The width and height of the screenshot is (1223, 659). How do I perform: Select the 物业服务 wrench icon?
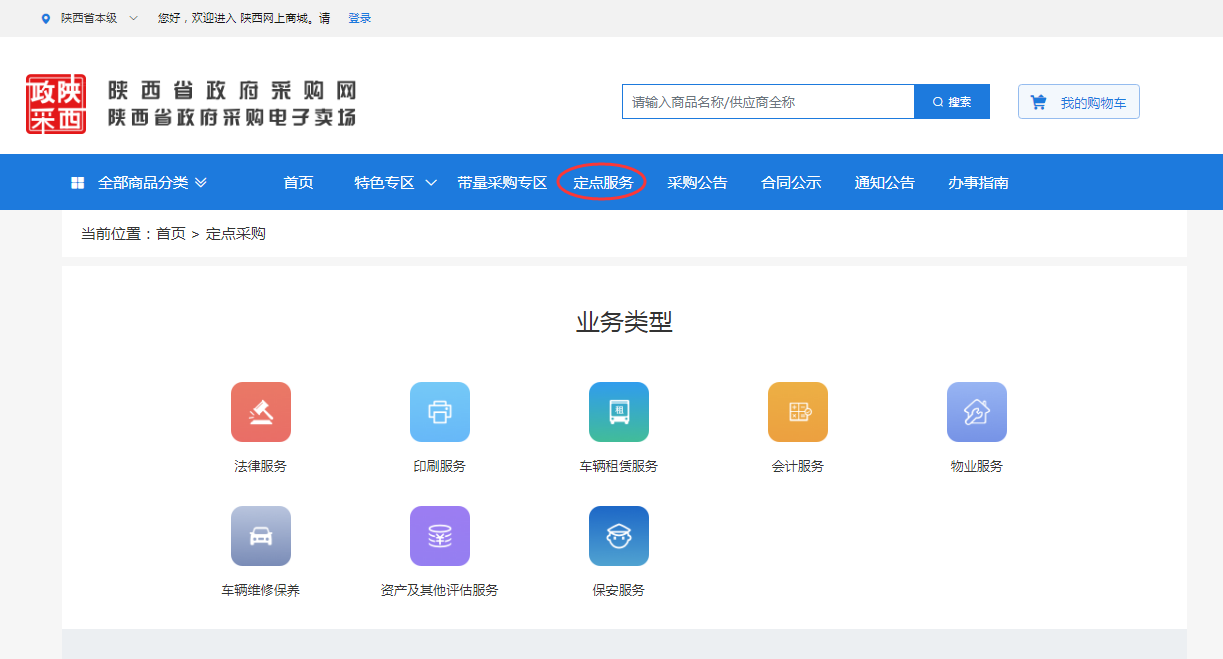pos(977,412)
